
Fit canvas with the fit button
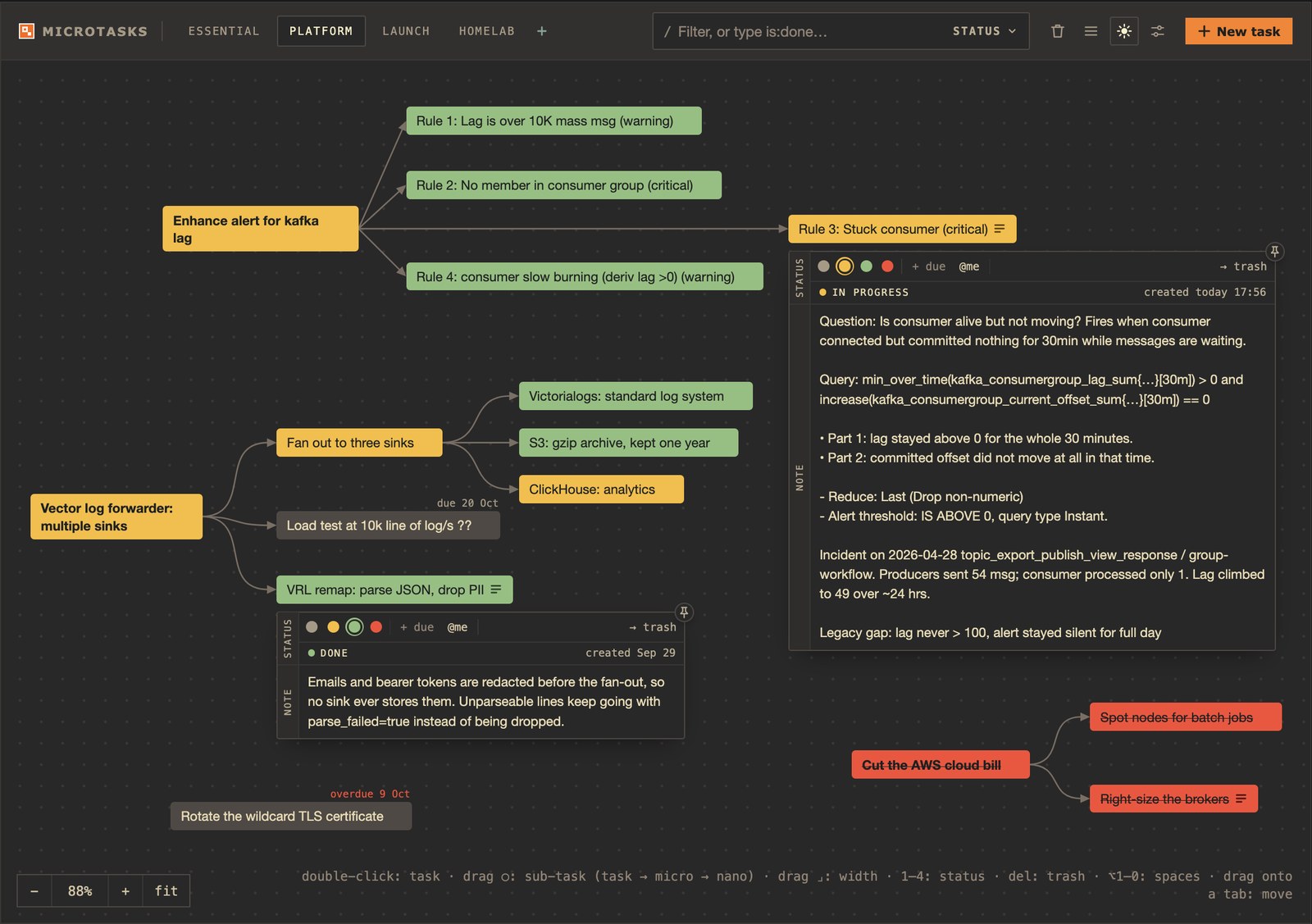point(166,891)
